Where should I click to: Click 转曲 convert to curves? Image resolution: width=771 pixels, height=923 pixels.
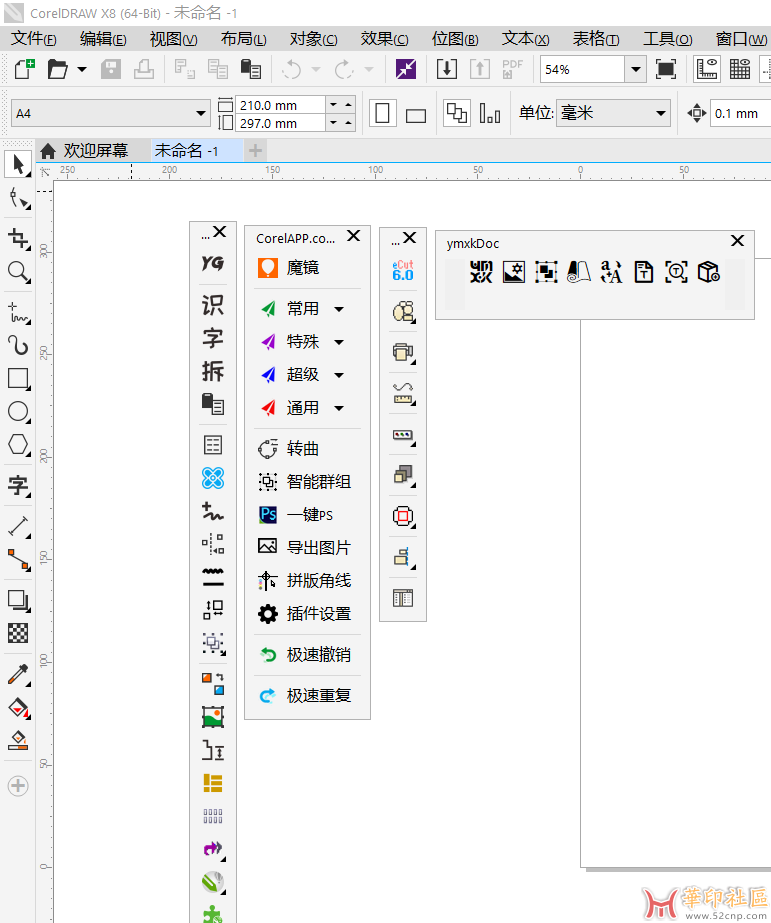[288, 449]
